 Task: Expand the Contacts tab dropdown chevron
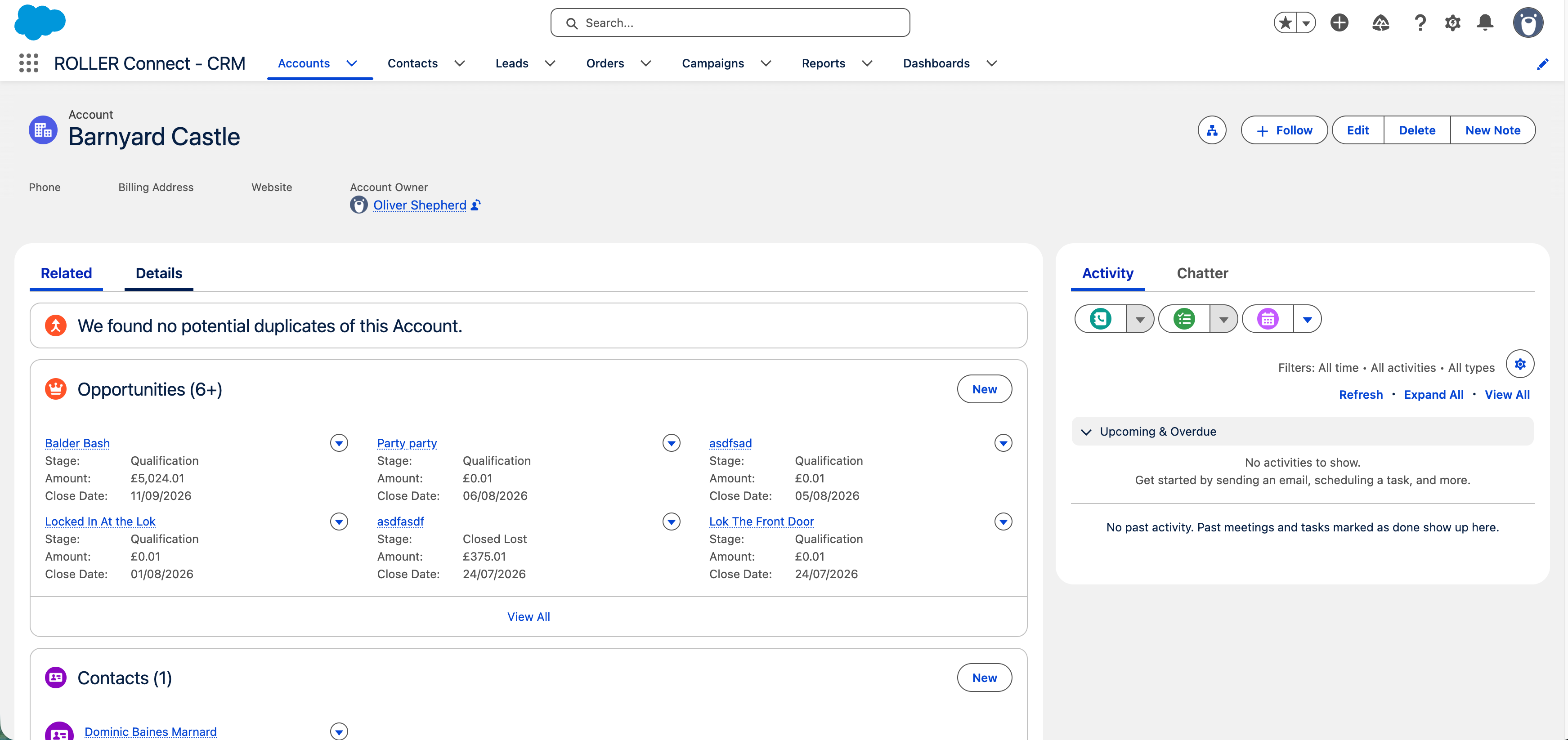(x=460, y=63)
